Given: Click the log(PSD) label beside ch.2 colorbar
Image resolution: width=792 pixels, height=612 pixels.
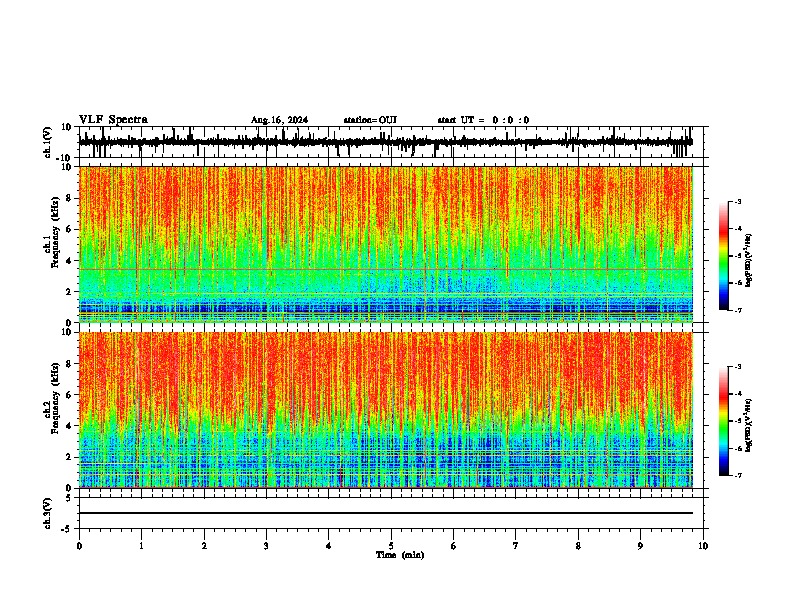Looking at the screenshot, I should pos(749,425).
